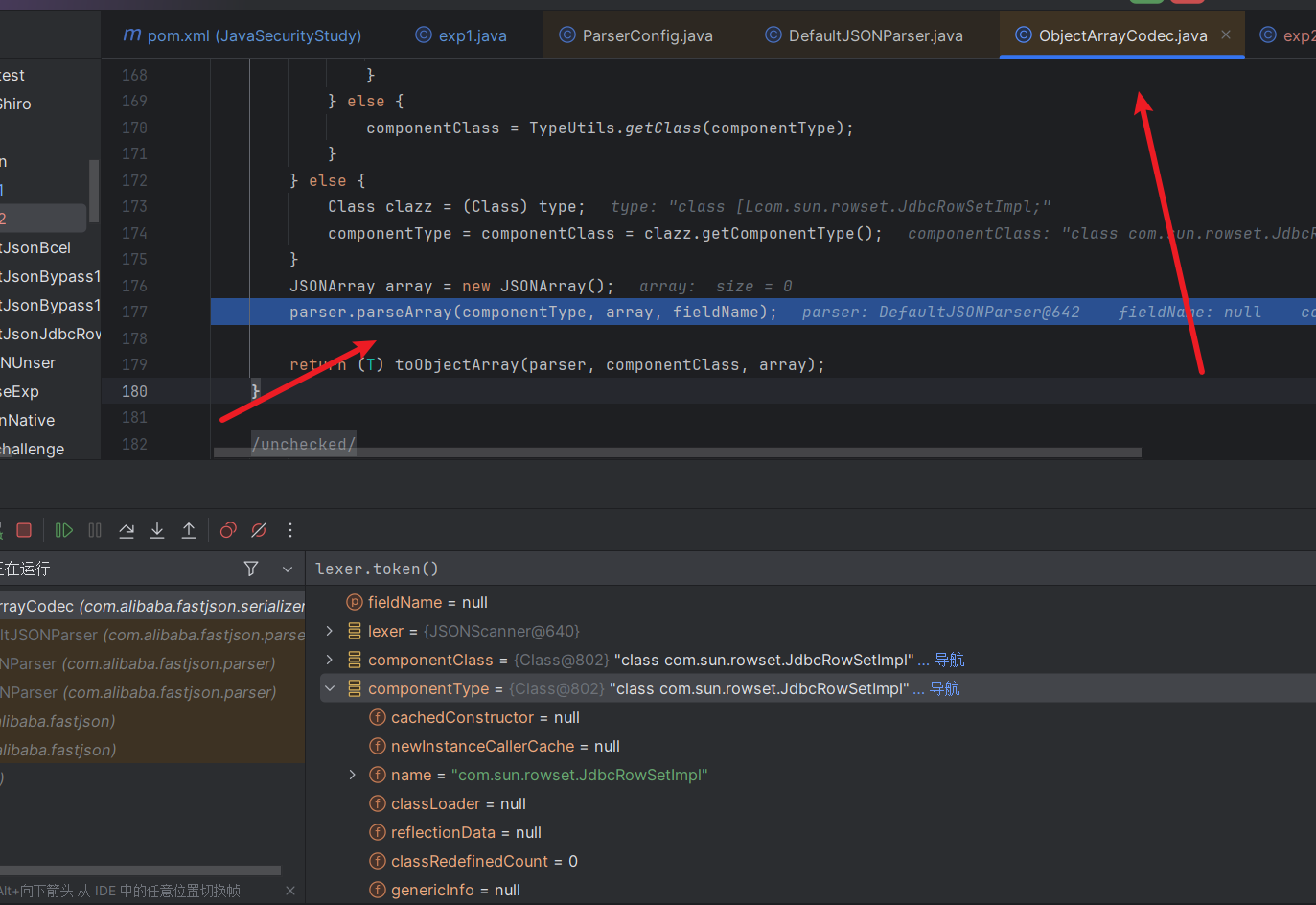Mute all breakpoints
Screen dimensions: 1316x905
[x=259, y=530]
